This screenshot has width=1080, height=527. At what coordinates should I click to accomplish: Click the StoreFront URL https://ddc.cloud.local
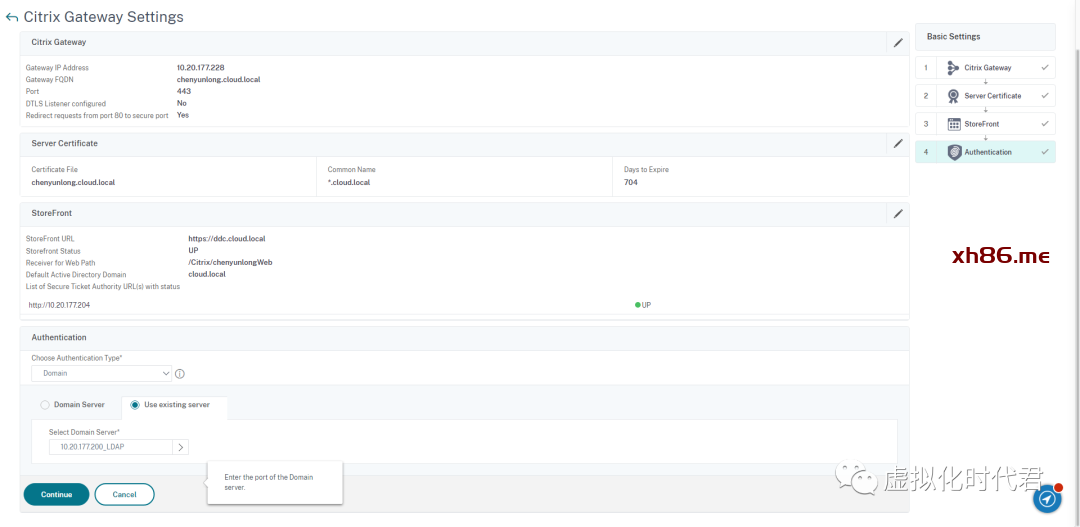(227, 239)
